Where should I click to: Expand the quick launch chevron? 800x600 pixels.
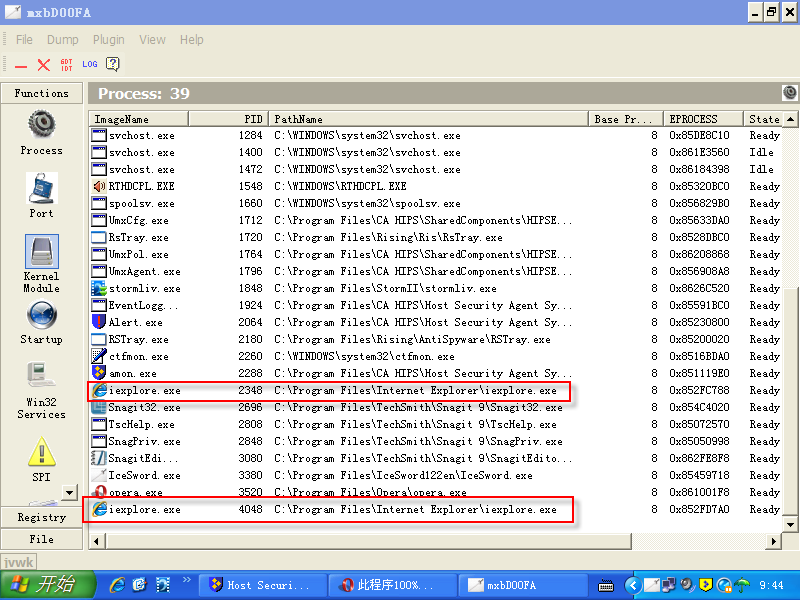point(186,579)
